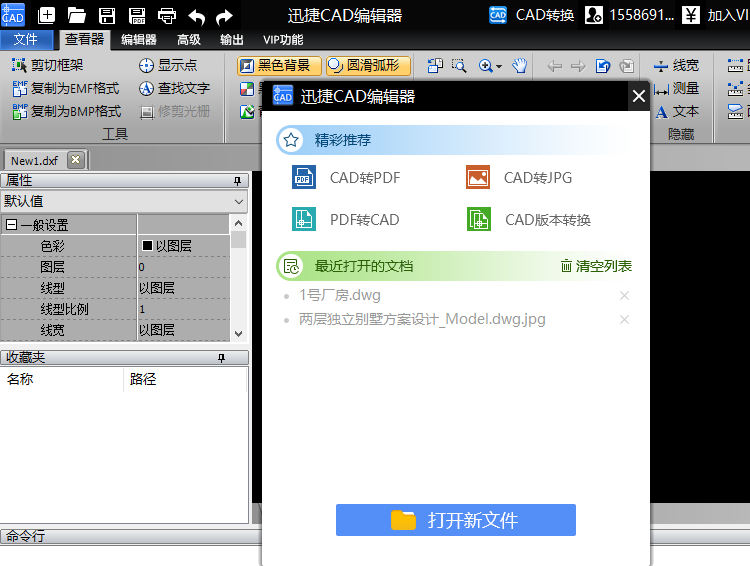Viewport: 750px width, 566px height.
Task: Switch to 查看器 tab
Action: [x=85, y=39]
